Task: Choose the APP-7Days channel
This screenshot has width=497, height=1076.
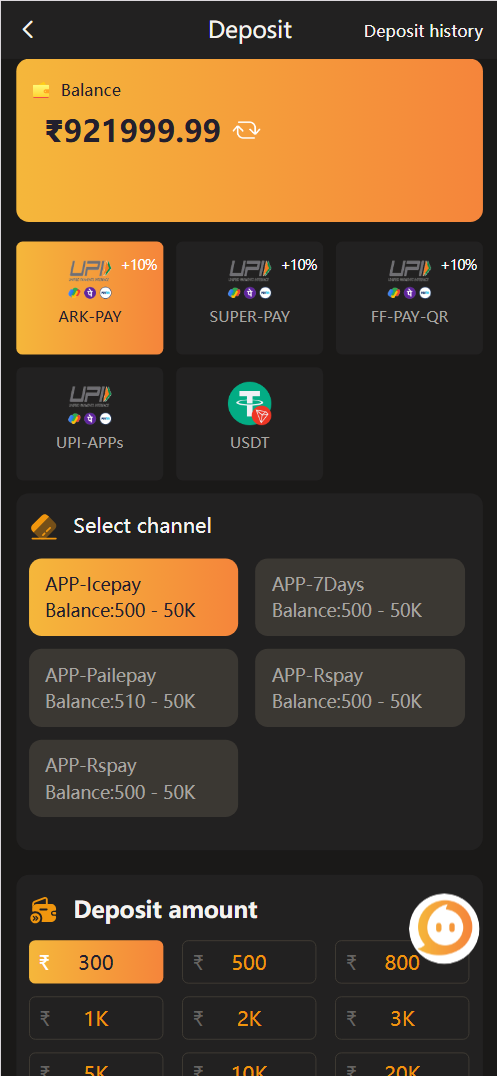Action: pos(360,597)
